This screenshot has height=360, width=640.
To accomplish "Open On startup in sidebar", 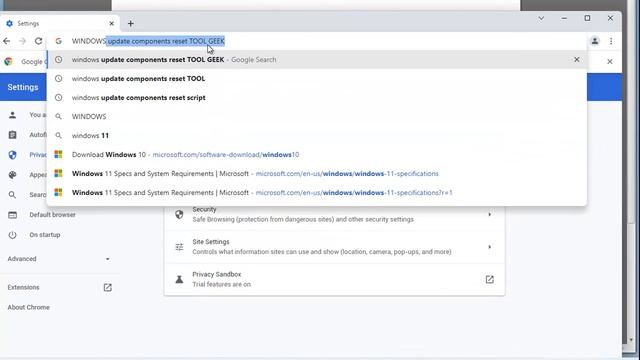I will tap(44, 235).
